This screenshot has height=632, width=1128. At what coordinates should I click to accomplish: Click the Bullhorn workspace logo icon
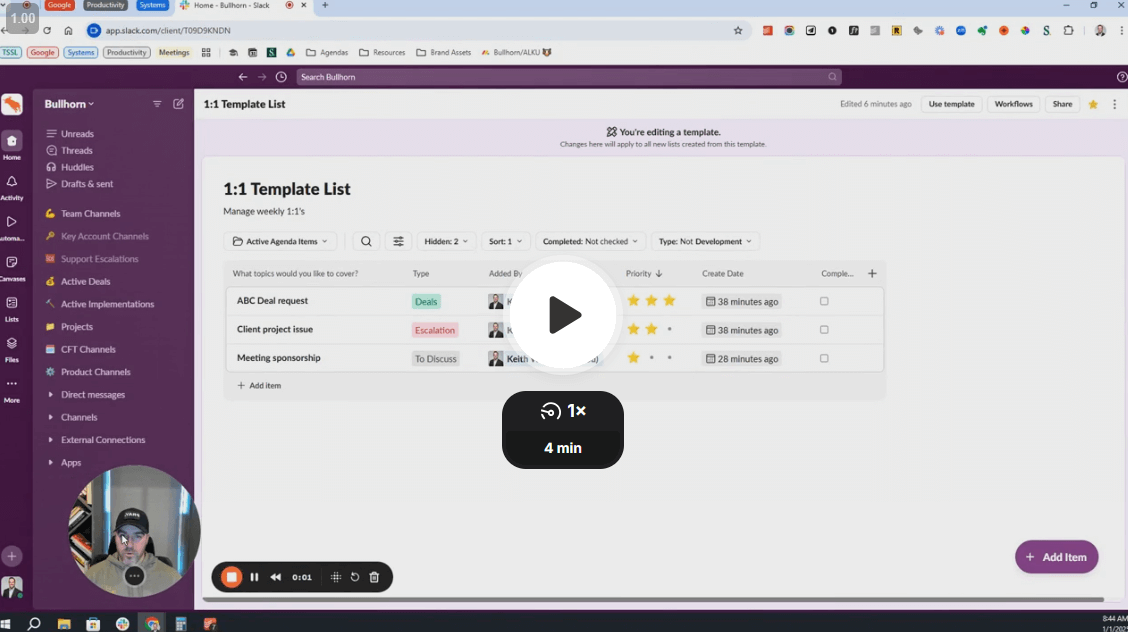(12, 104)
